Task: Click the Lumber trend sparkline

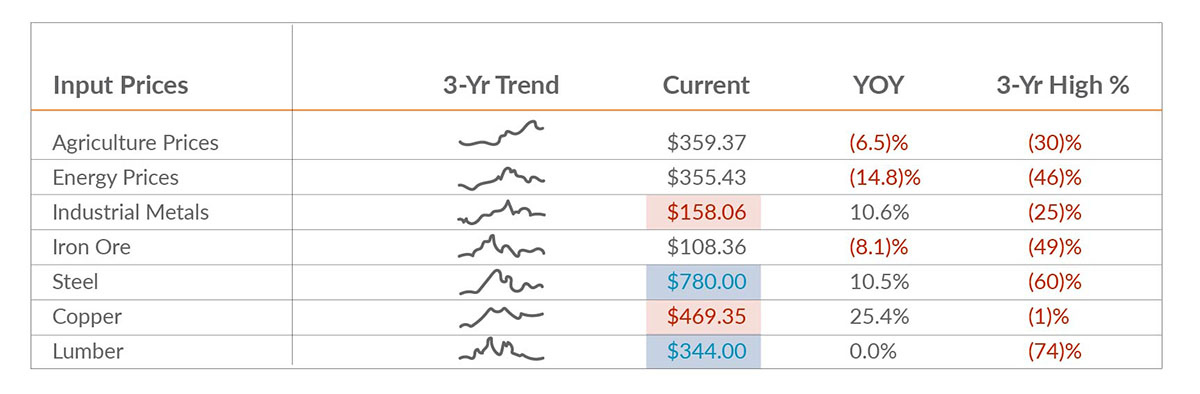Action: pyautogui.click(x=501, y=350)
